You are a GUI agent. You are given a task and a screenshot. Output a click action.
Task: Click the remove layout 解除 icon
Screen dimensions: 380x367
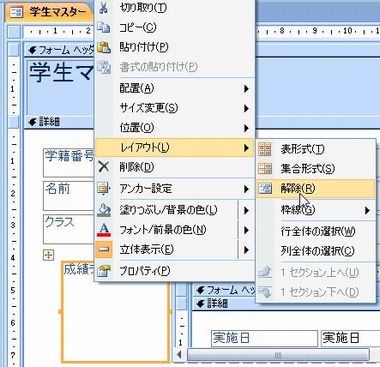tap(265, 189)
